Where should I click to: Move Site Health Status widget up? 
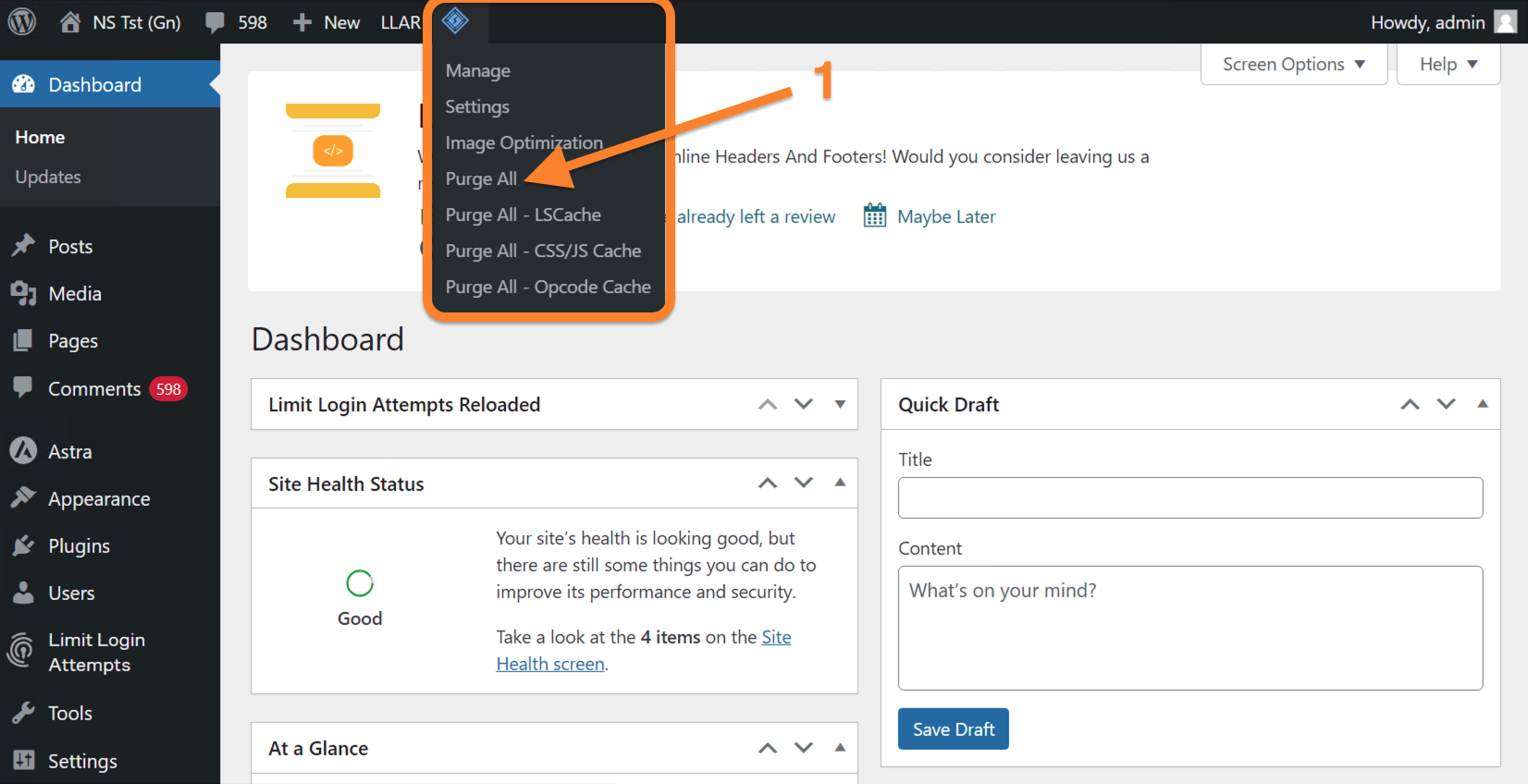(x=768, y=483)
